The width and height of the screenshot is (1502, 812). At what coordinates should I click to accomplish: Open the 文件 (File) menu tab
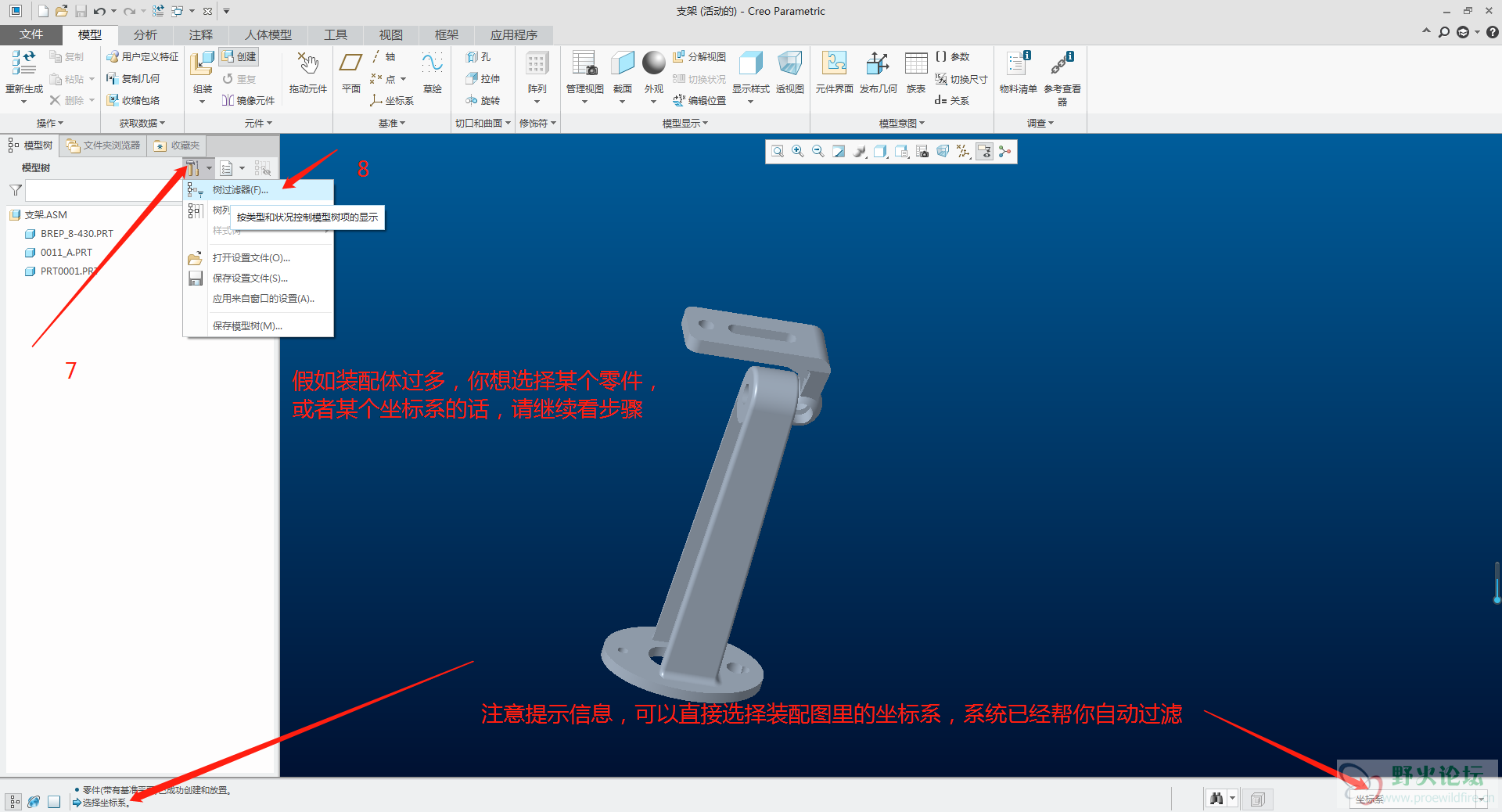[31, 34]
